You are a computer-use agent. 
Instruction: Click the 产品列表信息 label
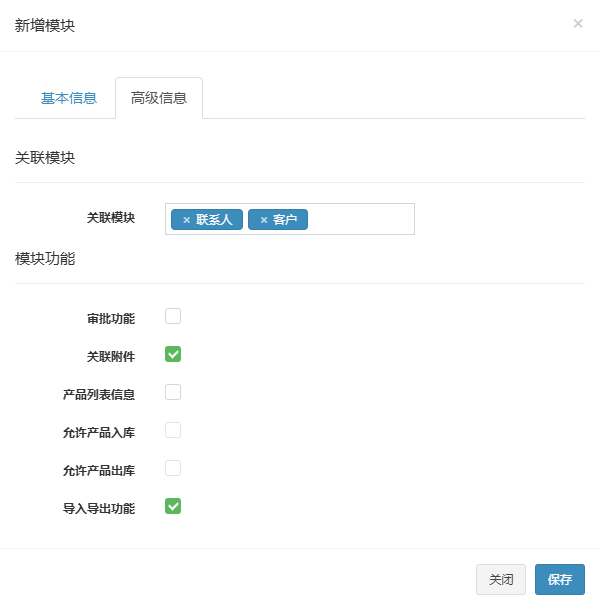99,394
